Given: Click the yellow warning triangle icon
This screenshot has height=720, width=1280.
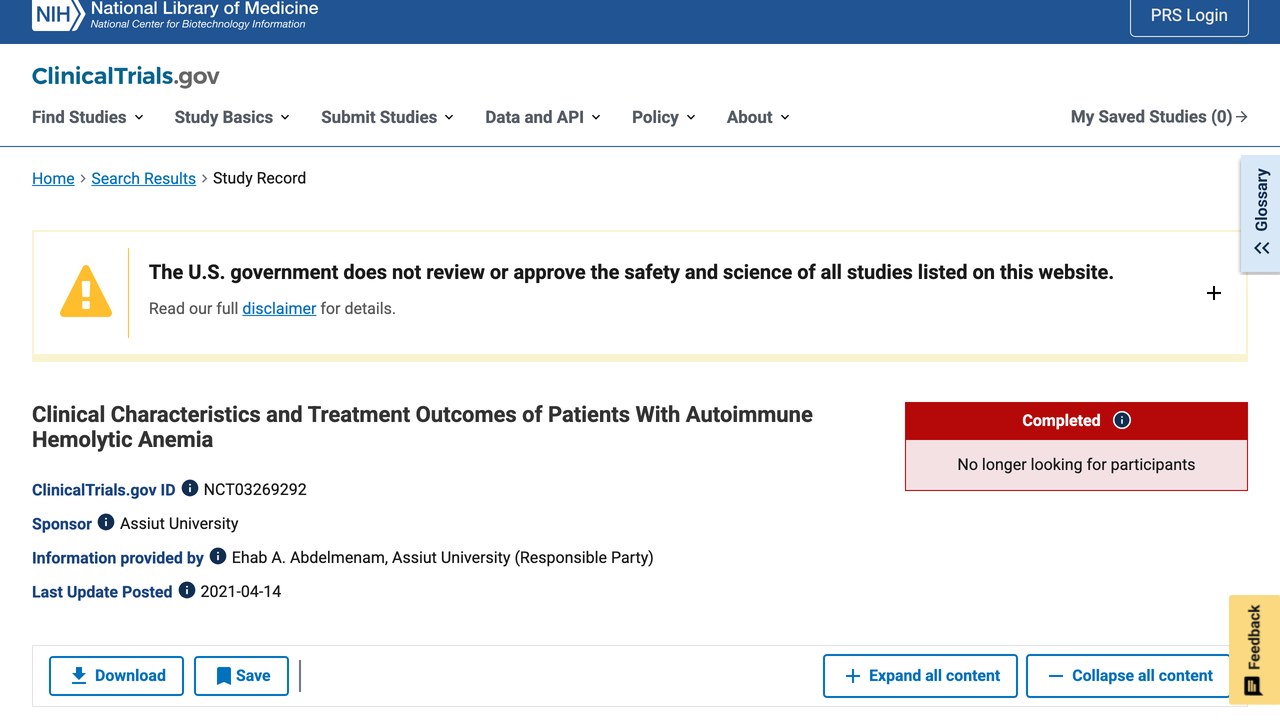Looking at the screenshot, I should [x=86, y=292].
